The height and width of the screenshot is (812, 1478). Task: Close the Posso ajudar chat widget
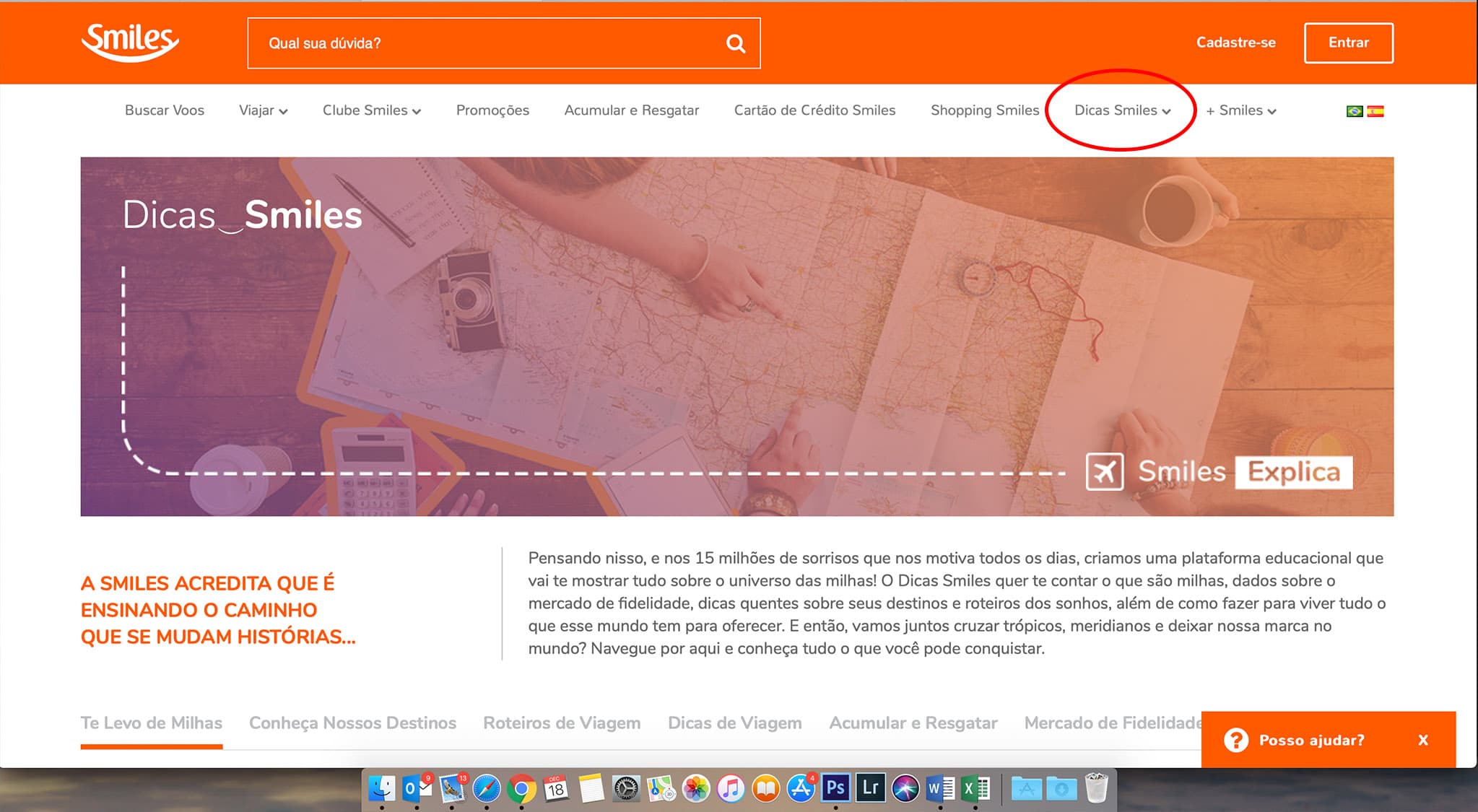(1423, 740)
